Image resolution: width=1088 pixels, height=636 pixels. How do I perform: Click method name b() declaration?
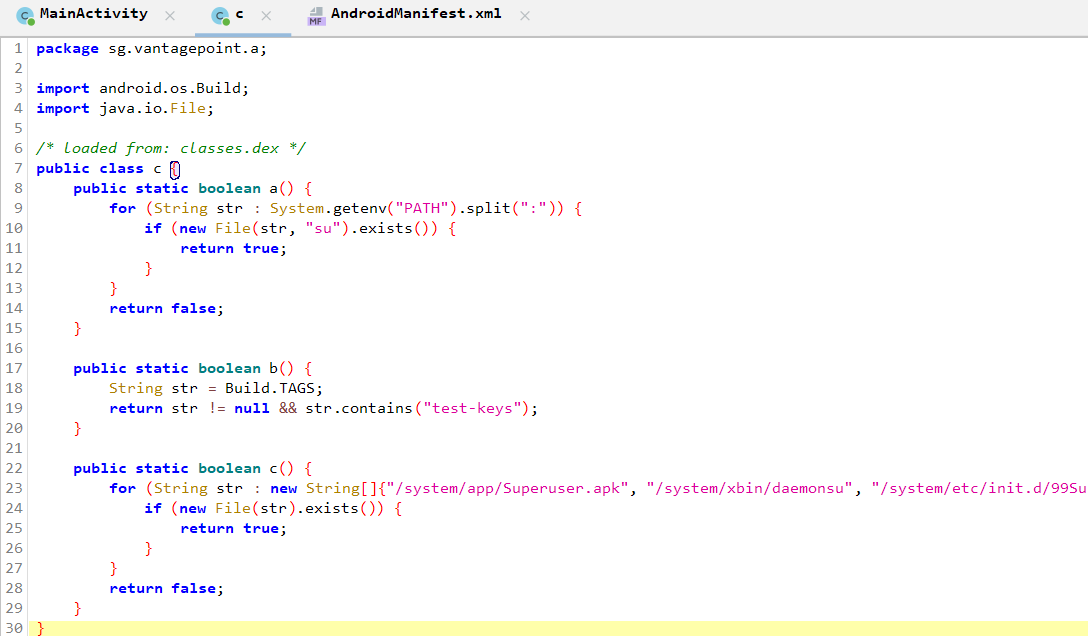(x=282, y=368)
